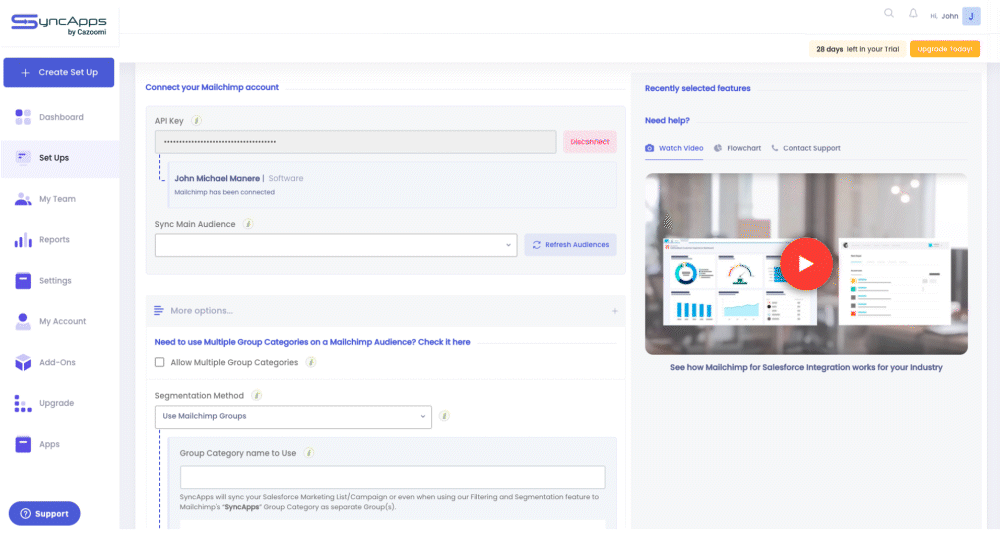Click the Mailchimp has been connected text
1000x542 pixels.
pos(224,192)
